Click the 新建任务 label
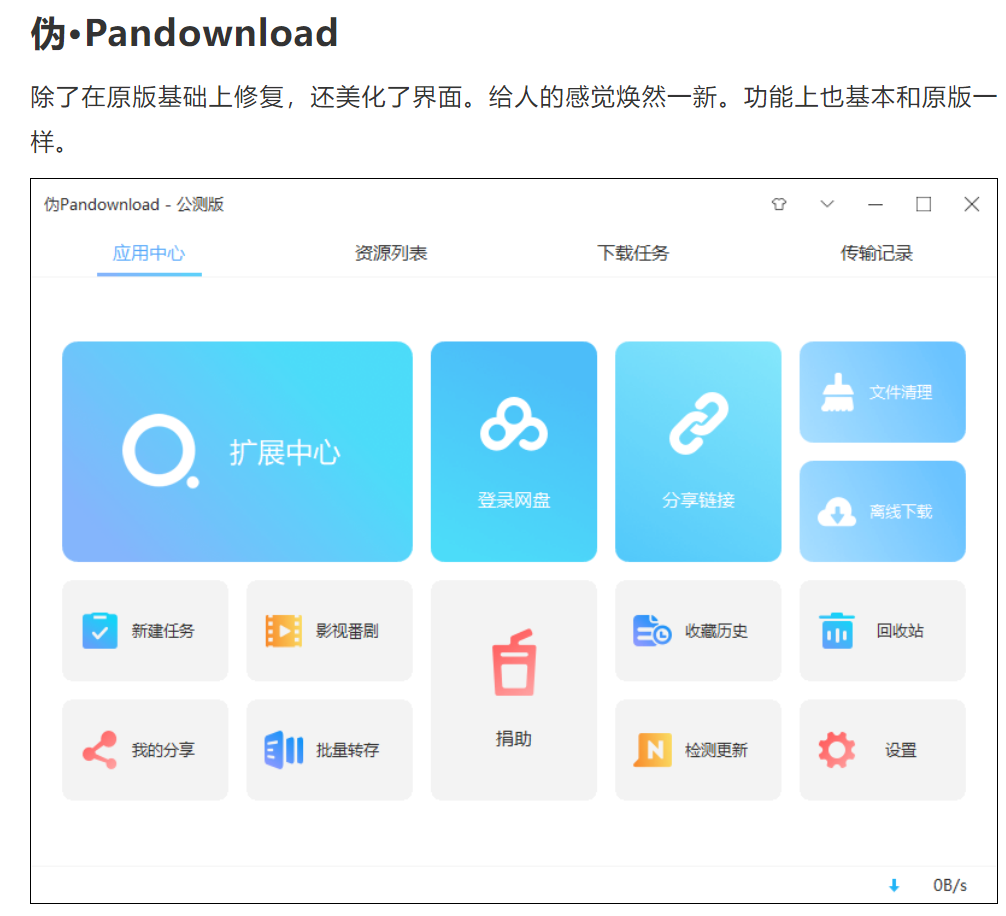 163,631
